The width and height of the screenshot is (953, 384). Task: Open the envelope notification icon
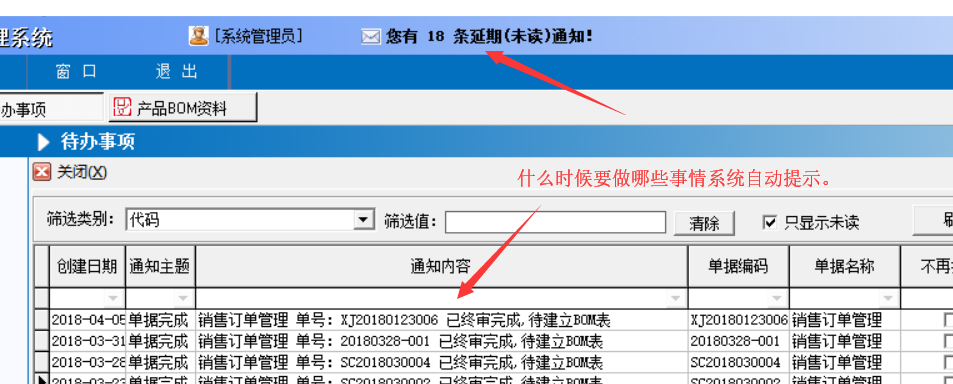[x=370, y=37]
